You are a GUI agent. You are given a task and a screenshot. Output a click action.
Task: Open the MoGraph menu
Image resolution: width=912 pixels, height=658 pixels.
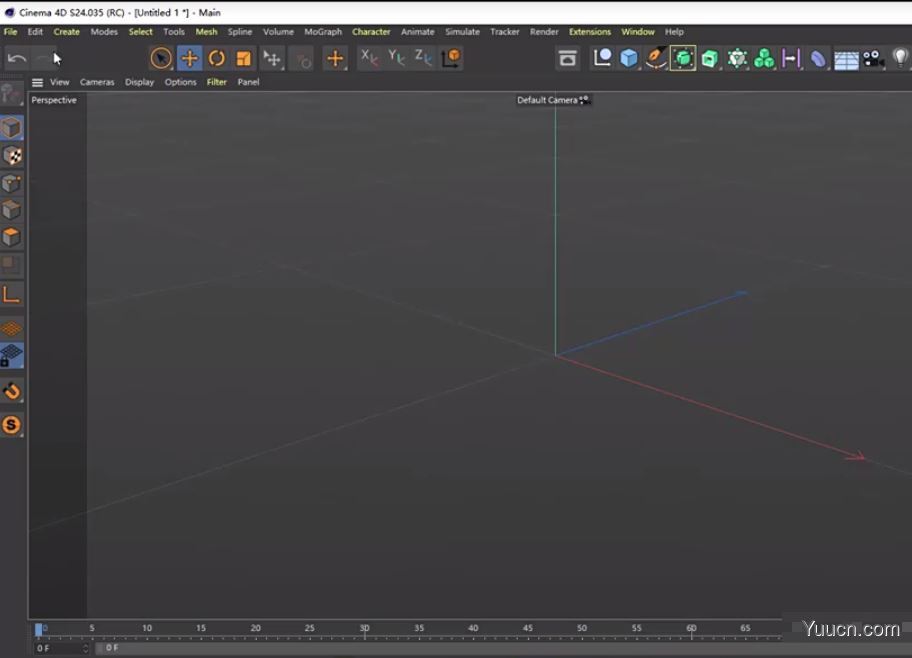(323, 31)
